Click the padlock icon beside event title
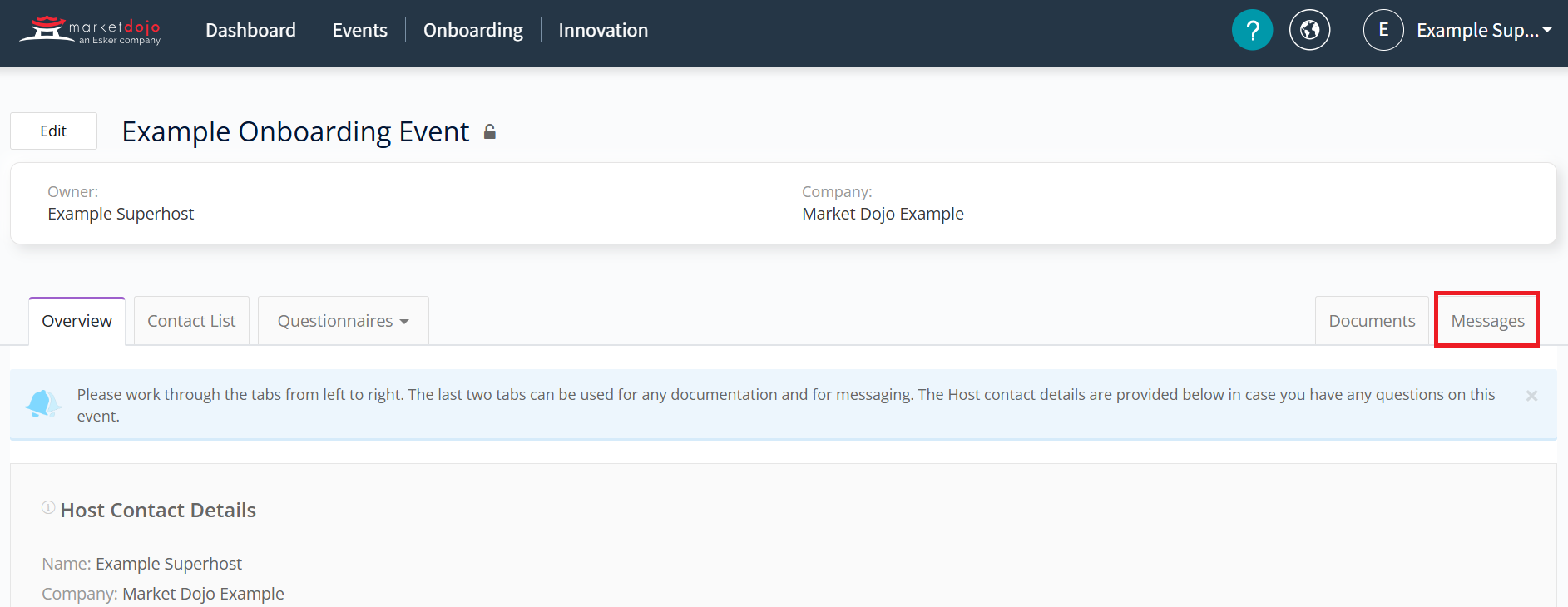The image size is (1568, 607). coord(490,132)
